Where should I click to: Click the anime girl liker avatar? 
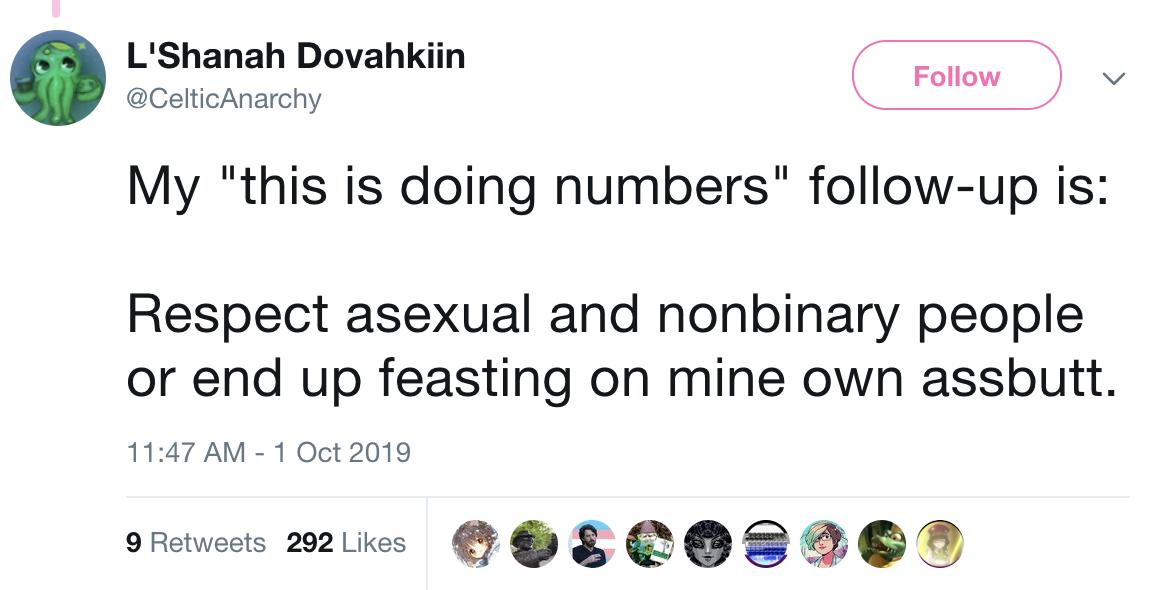(x=475, y=544)
